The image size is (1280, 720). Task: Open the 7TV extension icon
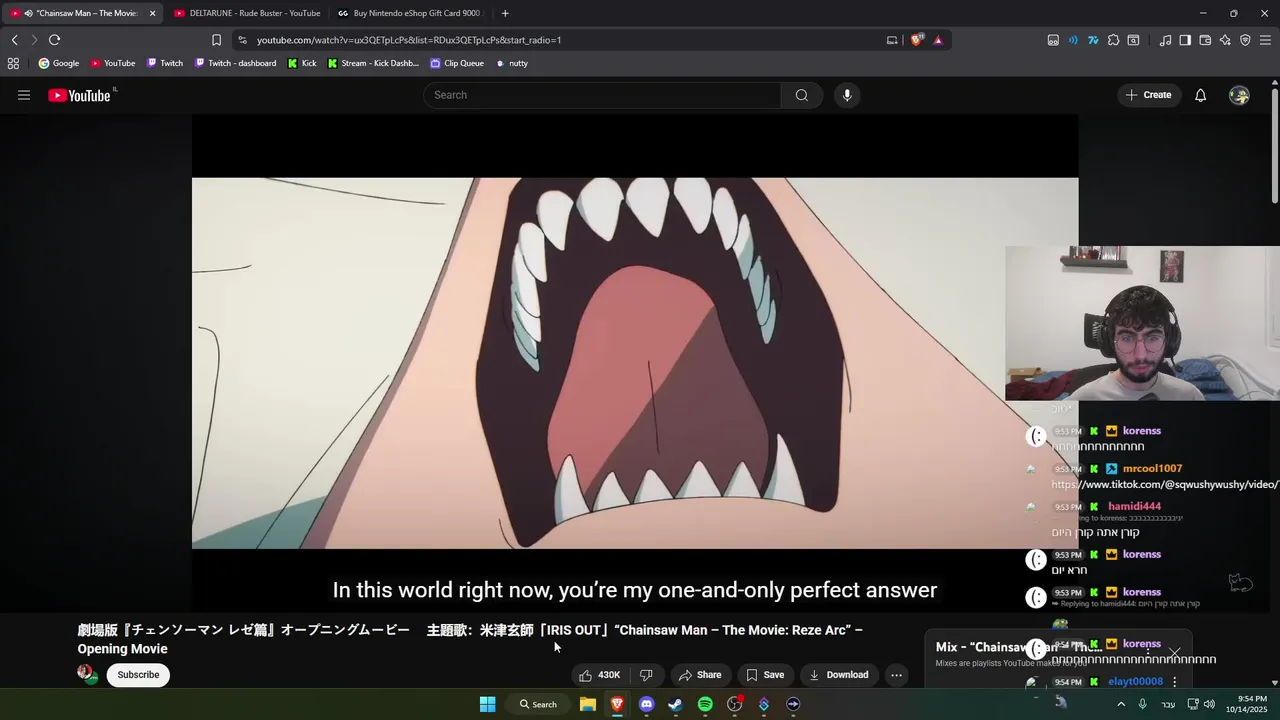coord(1093,40)
